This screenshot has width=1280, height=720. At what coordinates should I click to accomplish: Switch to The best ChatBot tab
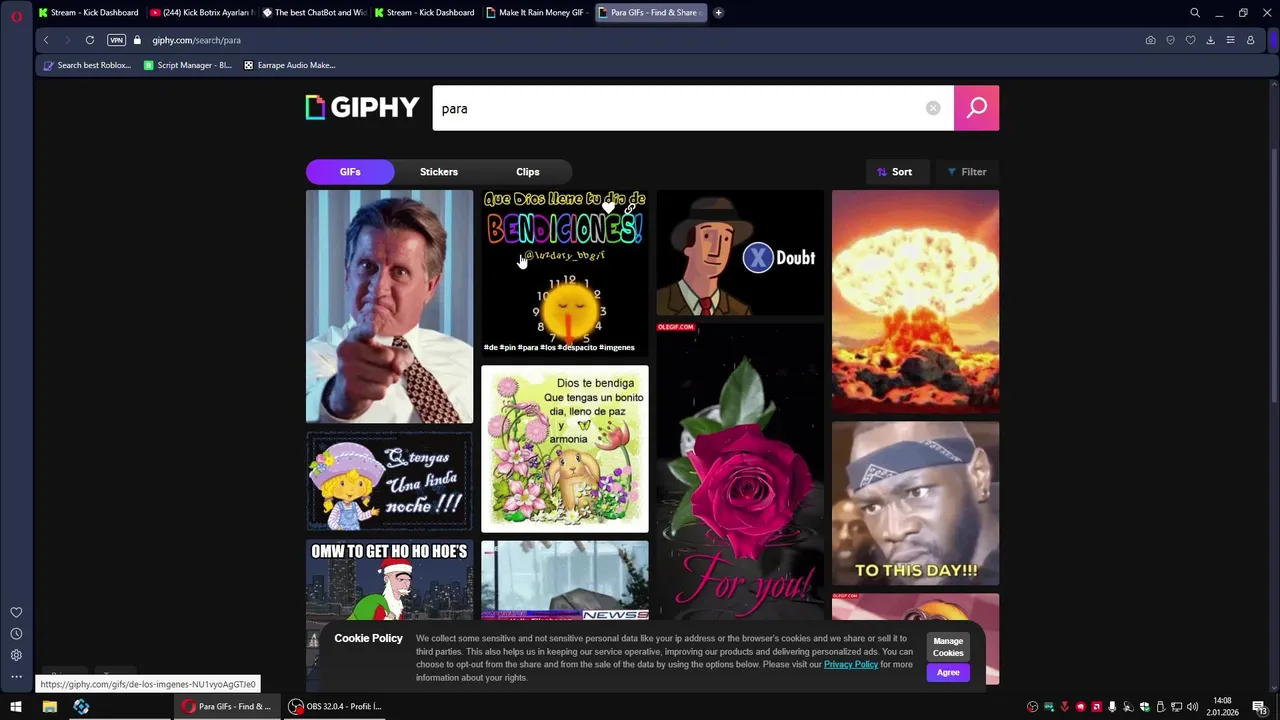click(x=314, y=13)
